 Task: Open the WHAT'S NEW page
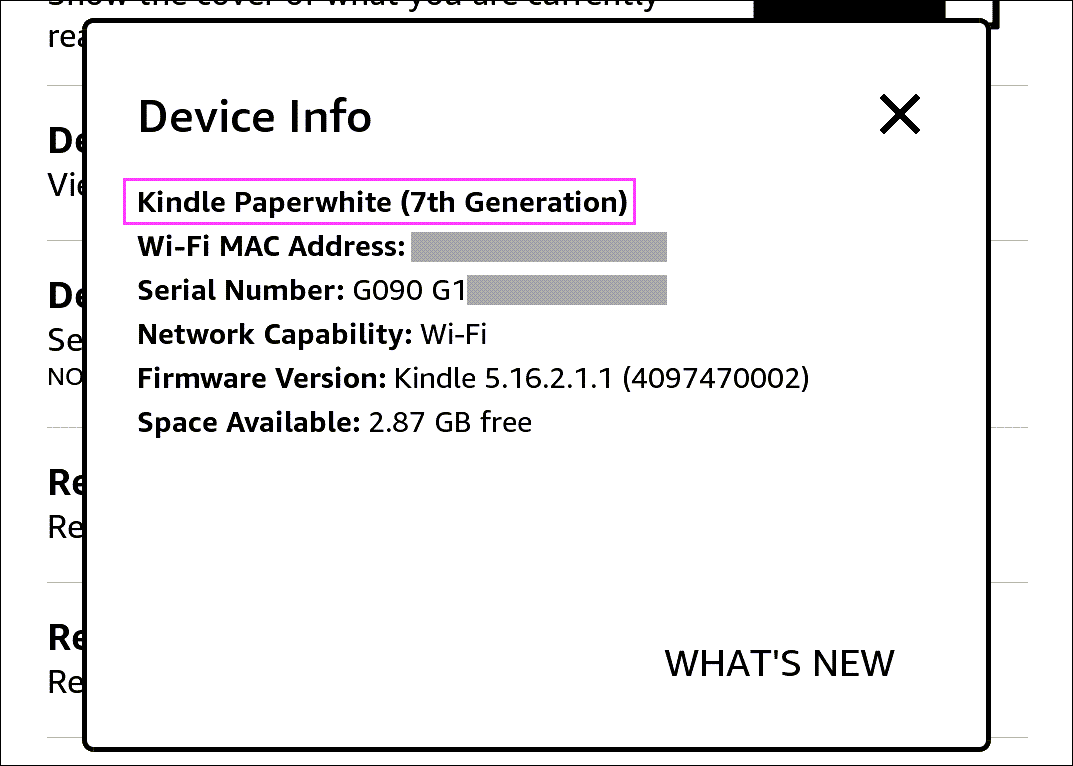[x=779, y=662]
